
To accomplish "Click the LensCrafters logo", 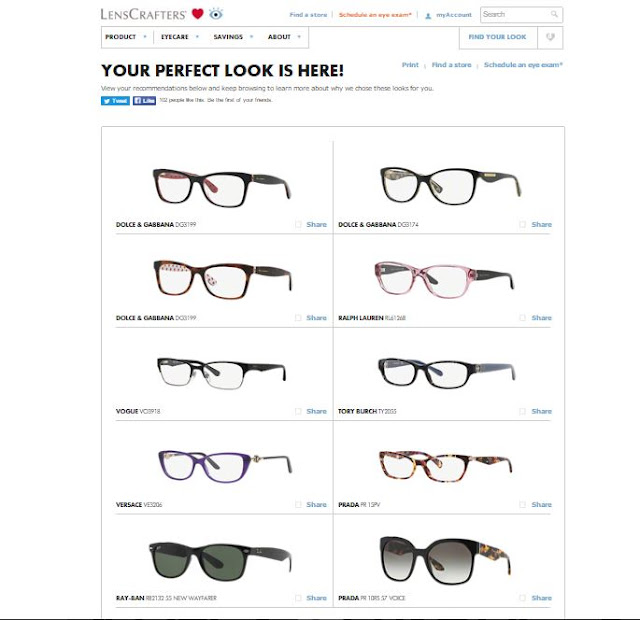I will (143, 14).
